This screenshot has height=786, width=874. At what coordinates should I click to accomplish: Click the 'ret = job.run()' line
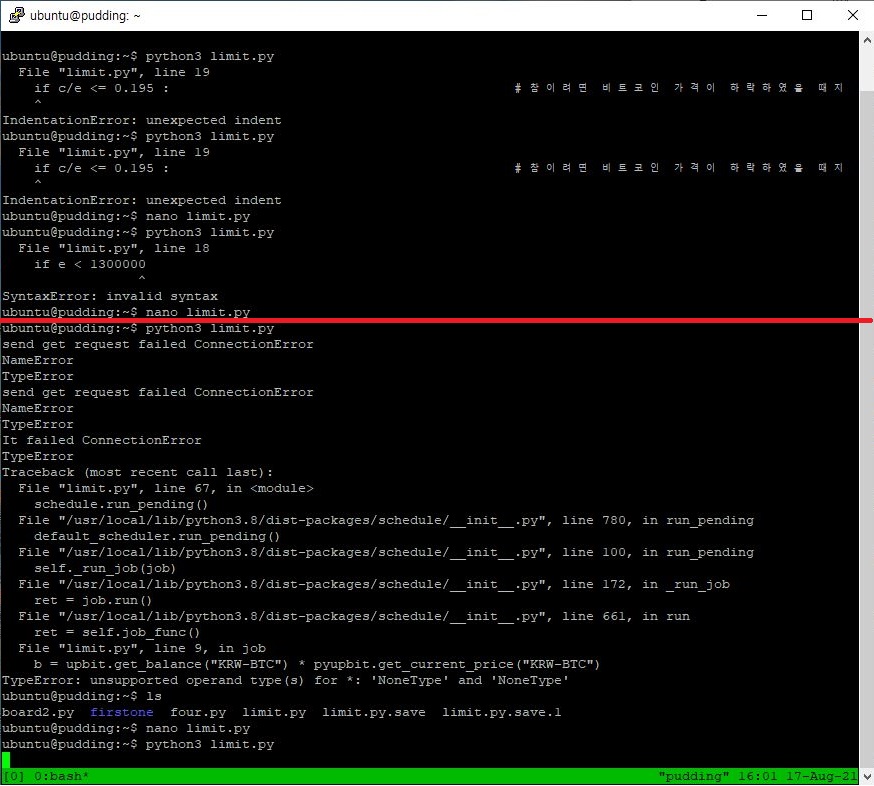(x=93, y=600)
